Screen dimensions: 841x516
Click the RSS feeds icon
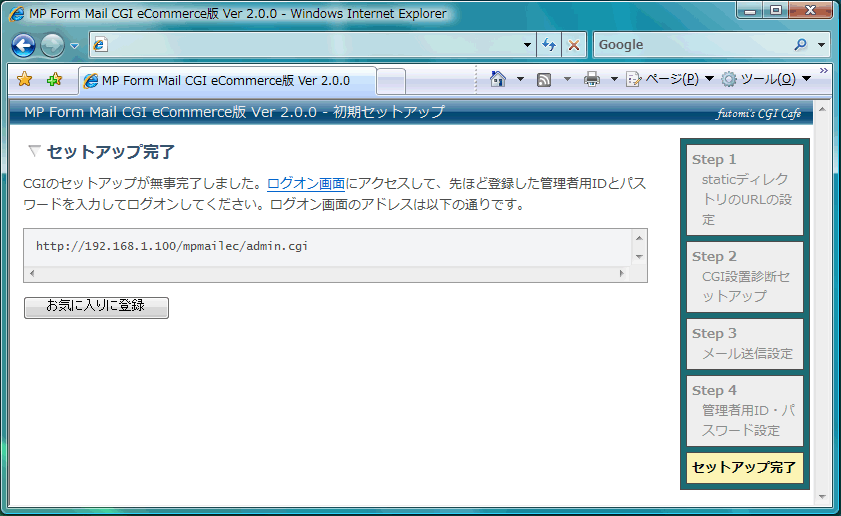click(x=544, y=80)
